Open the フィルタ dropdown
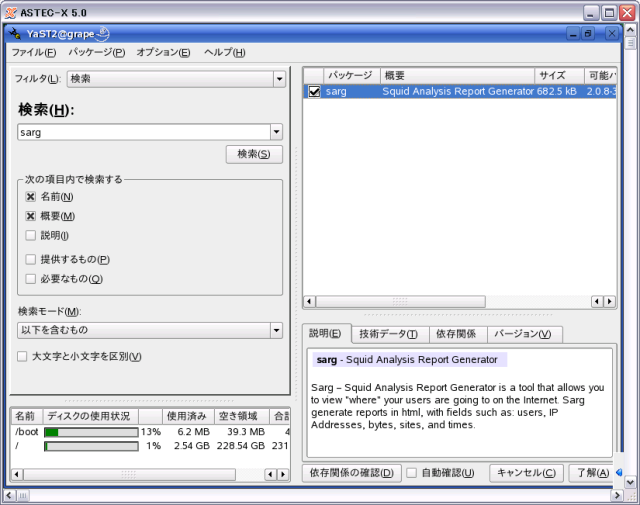 278,79
